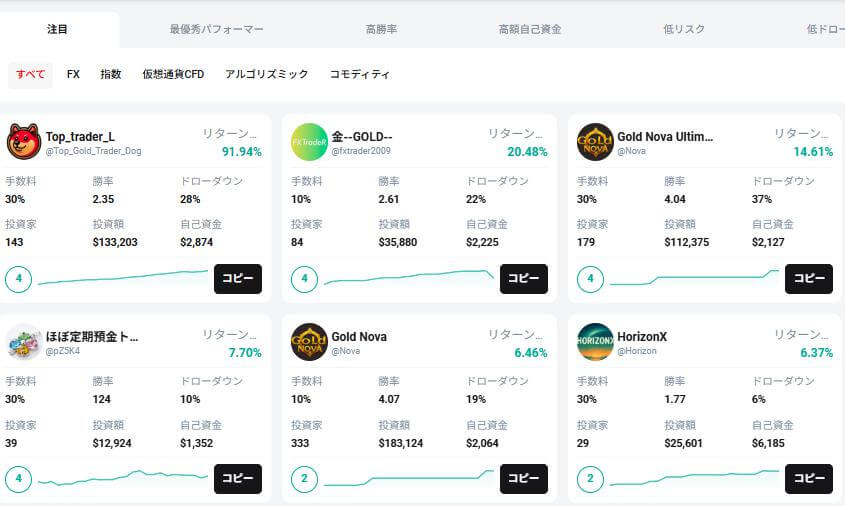
Task: Open Gold Nova Ultim... avatar icon
Action: tap(595, 142)
